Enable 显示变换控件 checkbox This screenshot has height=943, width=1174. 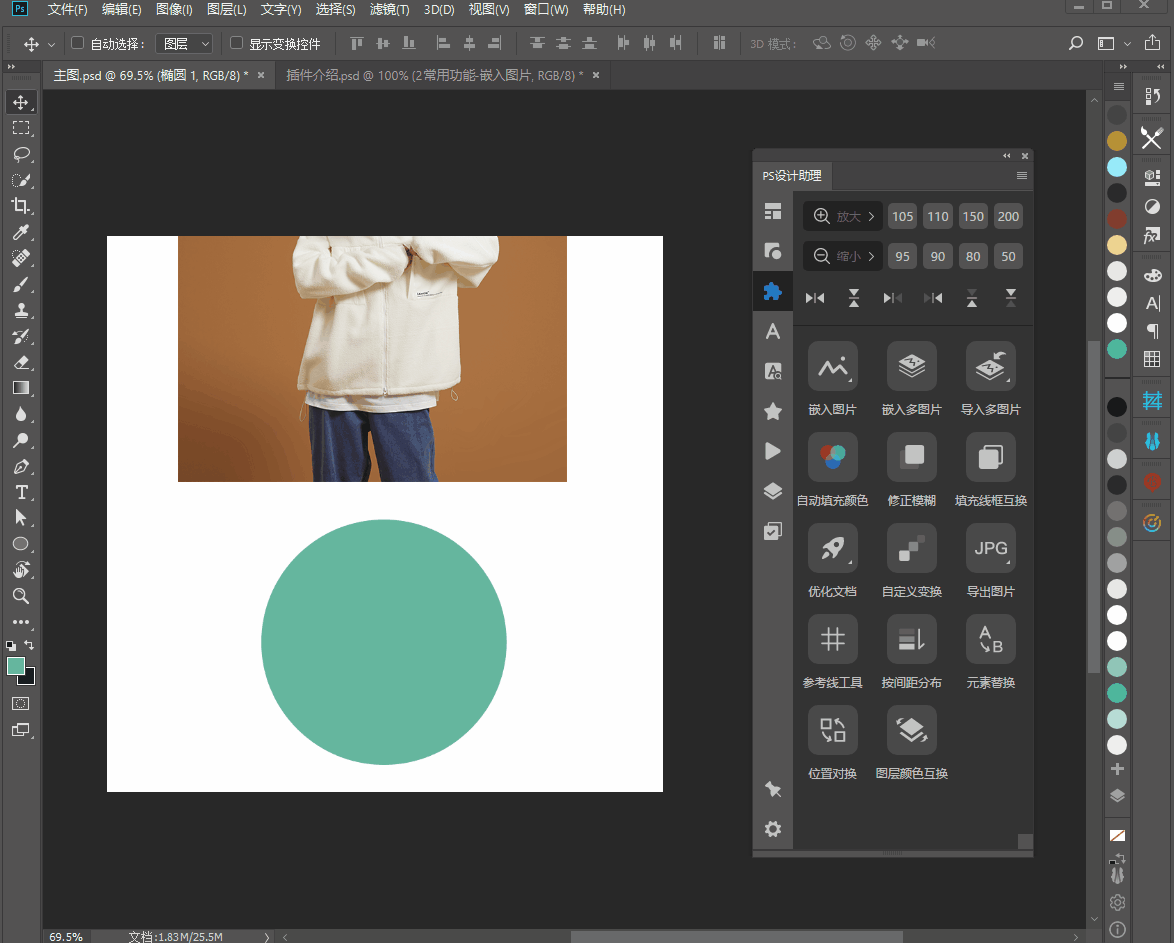[237, 43]
